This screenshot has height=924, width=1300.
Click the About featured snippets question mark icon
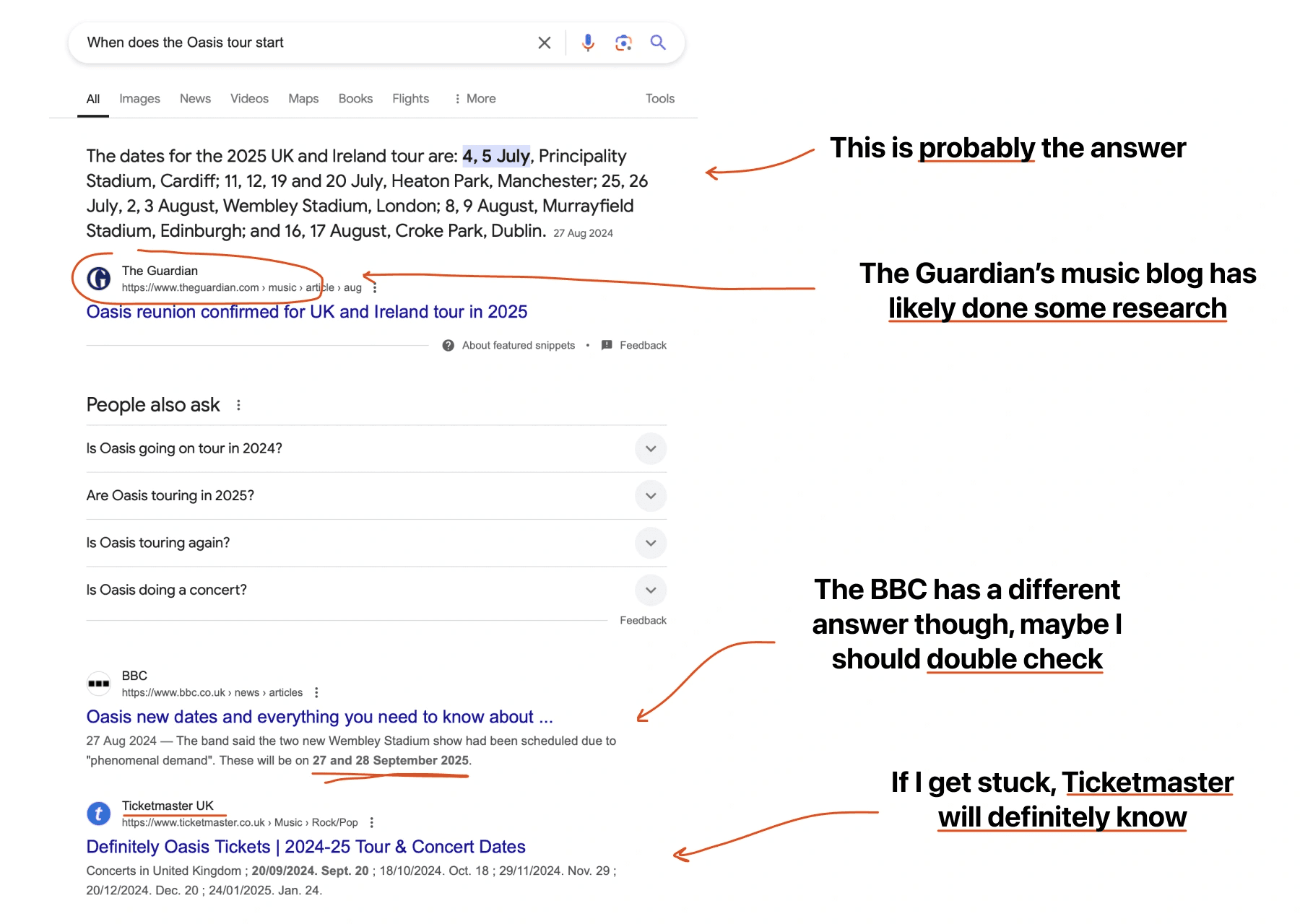pos(448,346)
